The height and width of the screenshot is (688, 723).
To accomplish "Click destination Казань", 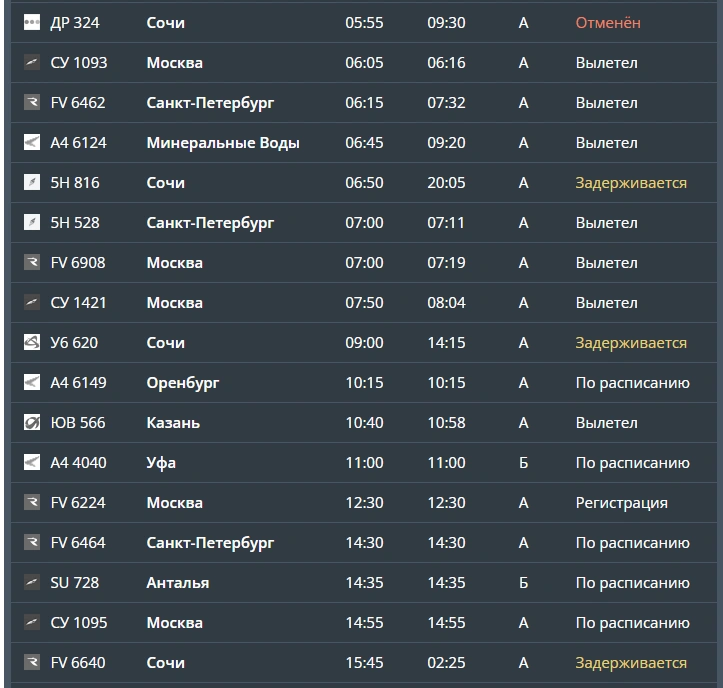I will pyautogui.click(x=173, y=423).
